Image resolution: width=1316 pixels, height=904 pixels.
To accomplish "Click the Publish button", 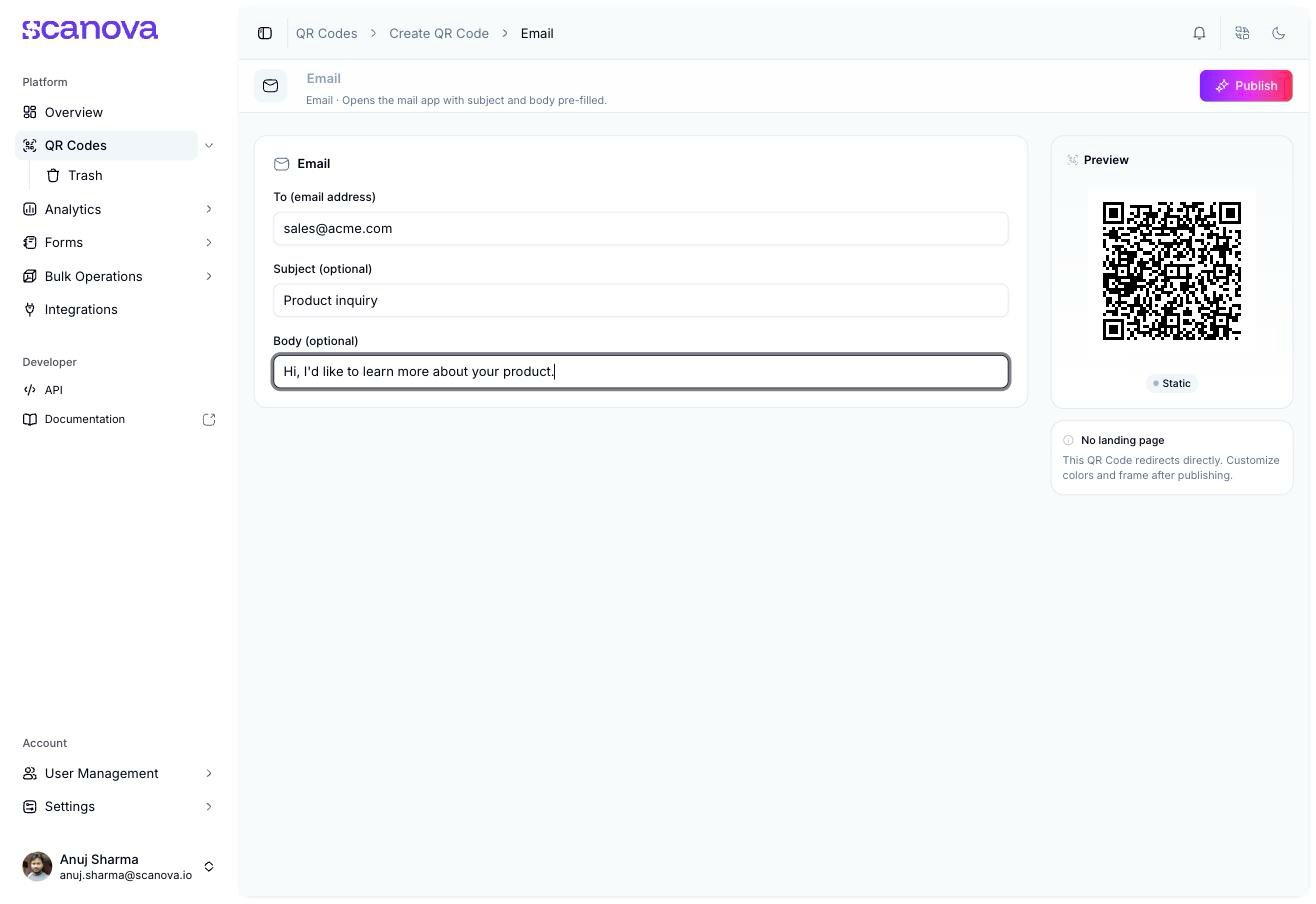I will point(1246,86).
